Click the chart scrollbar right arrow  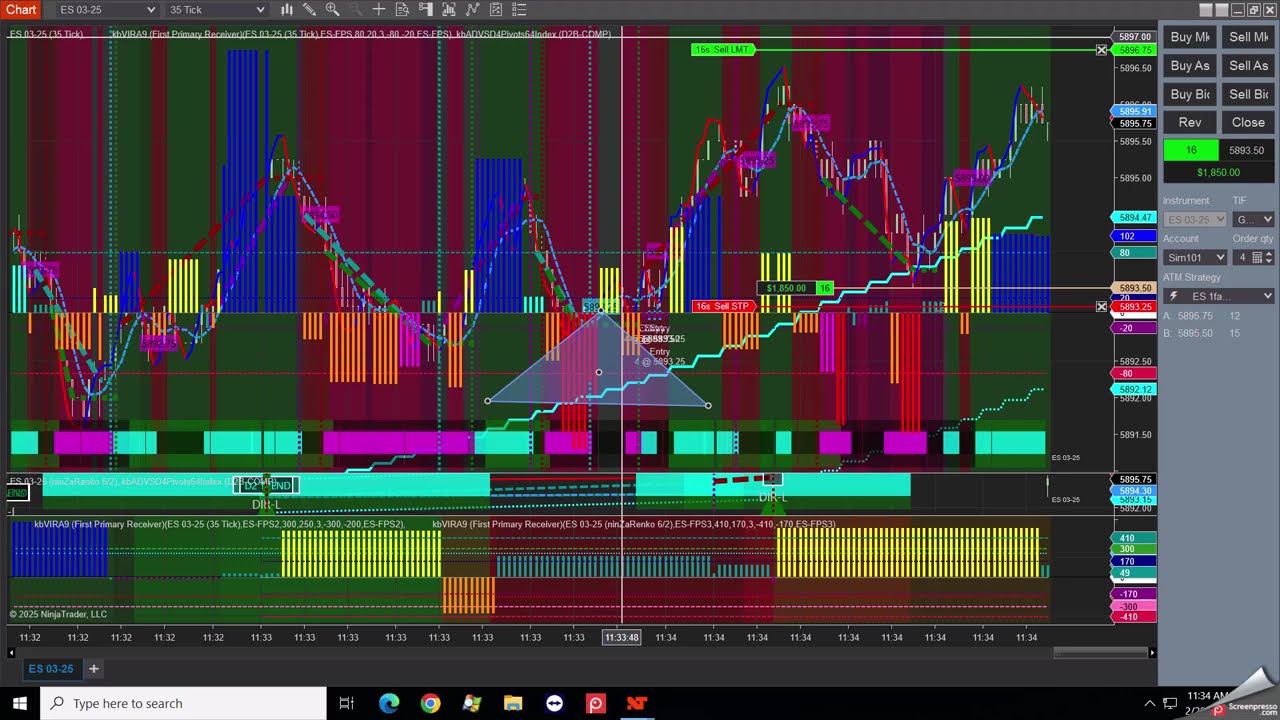[x=1152, y=653]
